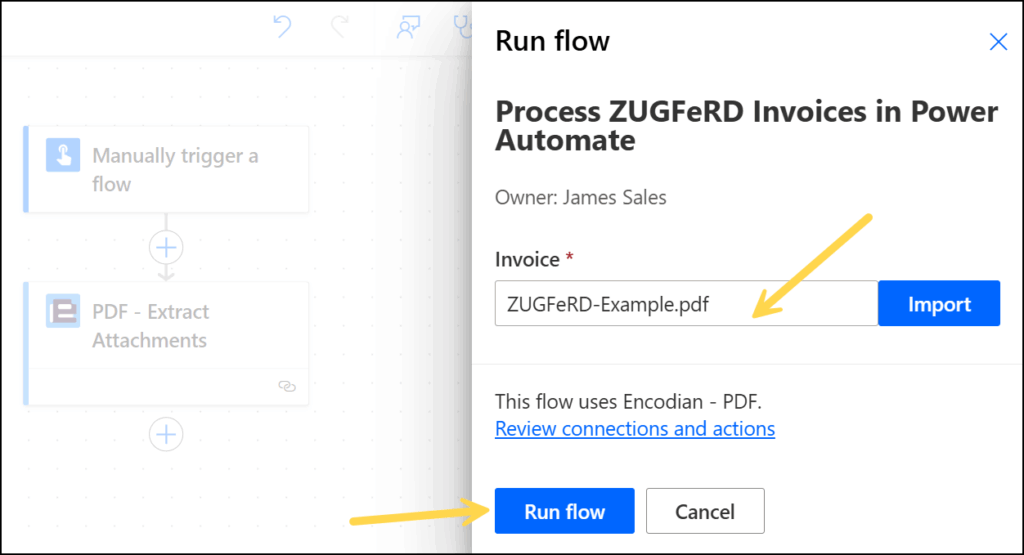Click the PDF Extract Attachments Encodian icon

click(x=63, y=311)
